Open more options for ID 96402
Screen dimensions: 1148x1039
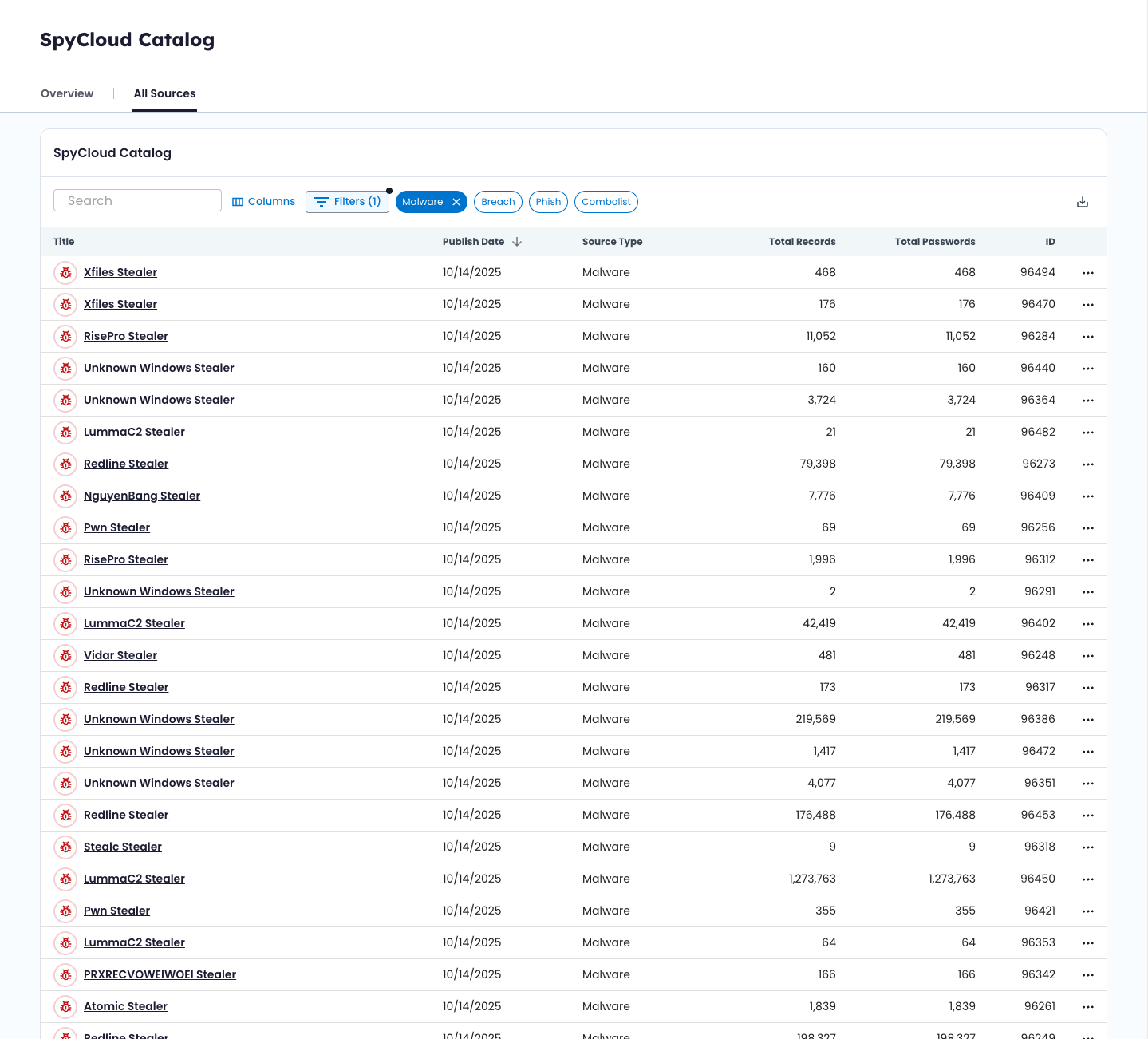pyautogui.click(x=1088, y=624)
